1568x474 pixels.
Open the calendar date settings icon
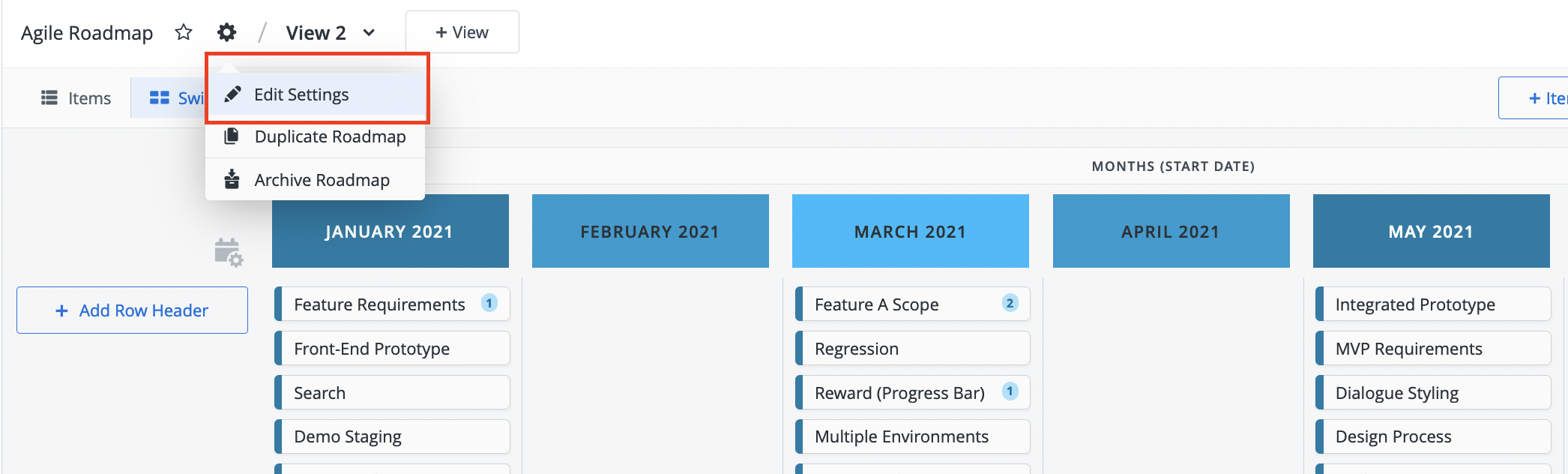pyautogui.click(x=229, y=253)
